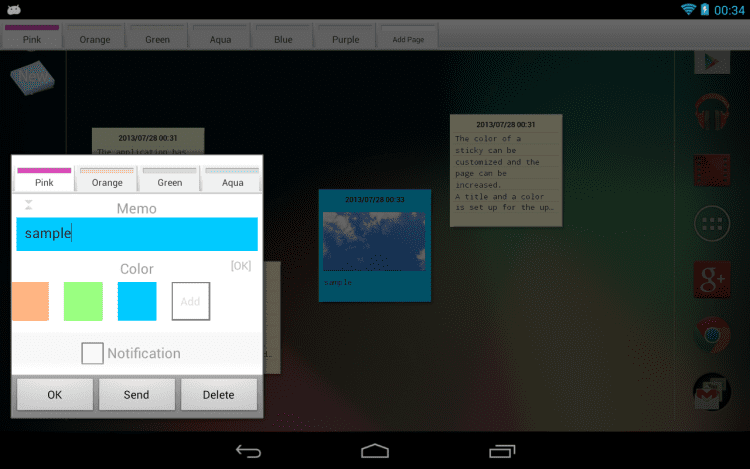Screen dimensions: 750x469
Task: Tap the Send button
Action: [x=137, y=394]
